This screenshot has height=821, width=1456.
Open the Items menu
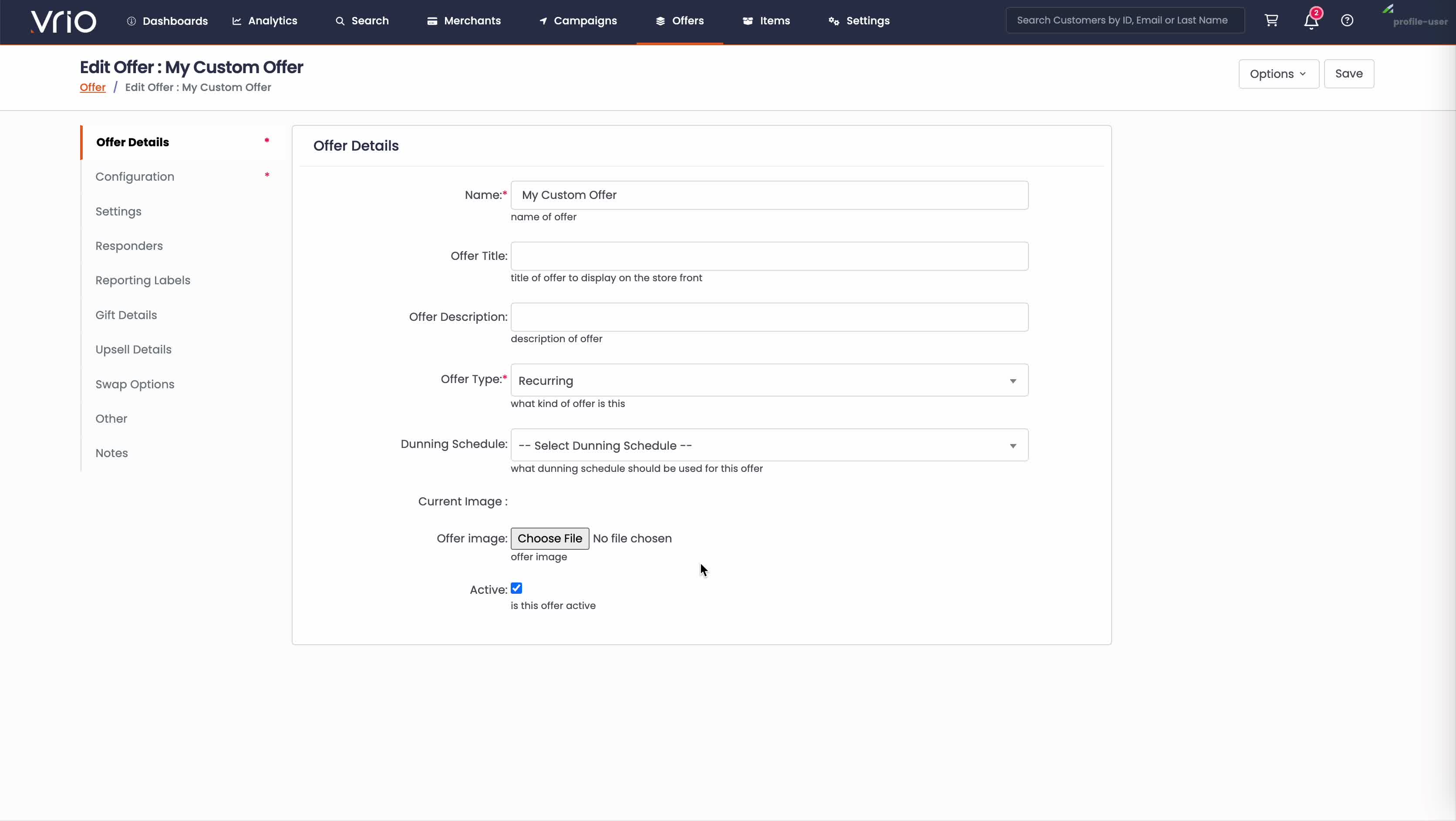pyautogui.click(x=766, y=21)
